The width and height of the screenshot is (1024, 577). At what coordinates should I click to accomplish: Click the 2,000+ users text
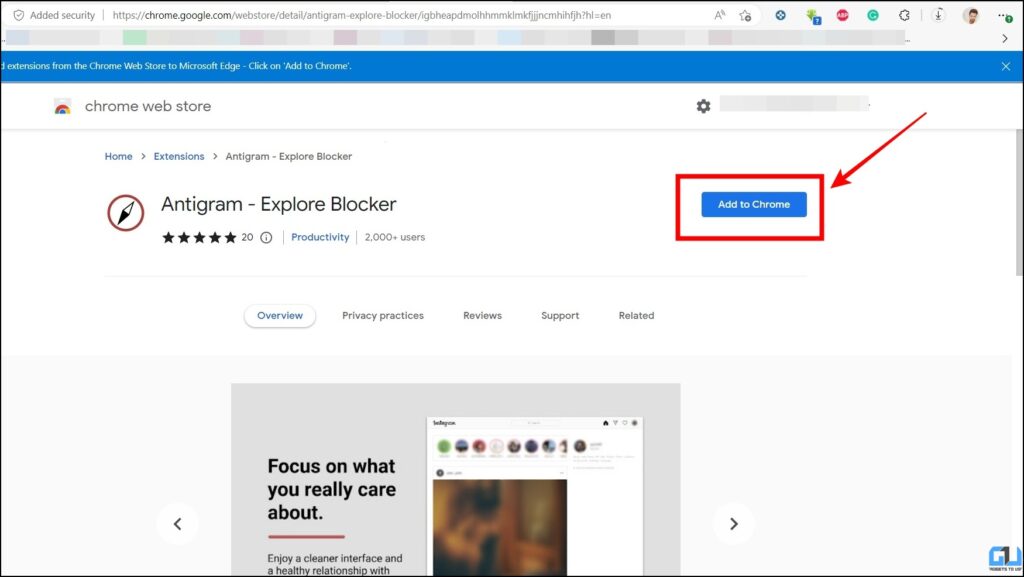[394, 237]
